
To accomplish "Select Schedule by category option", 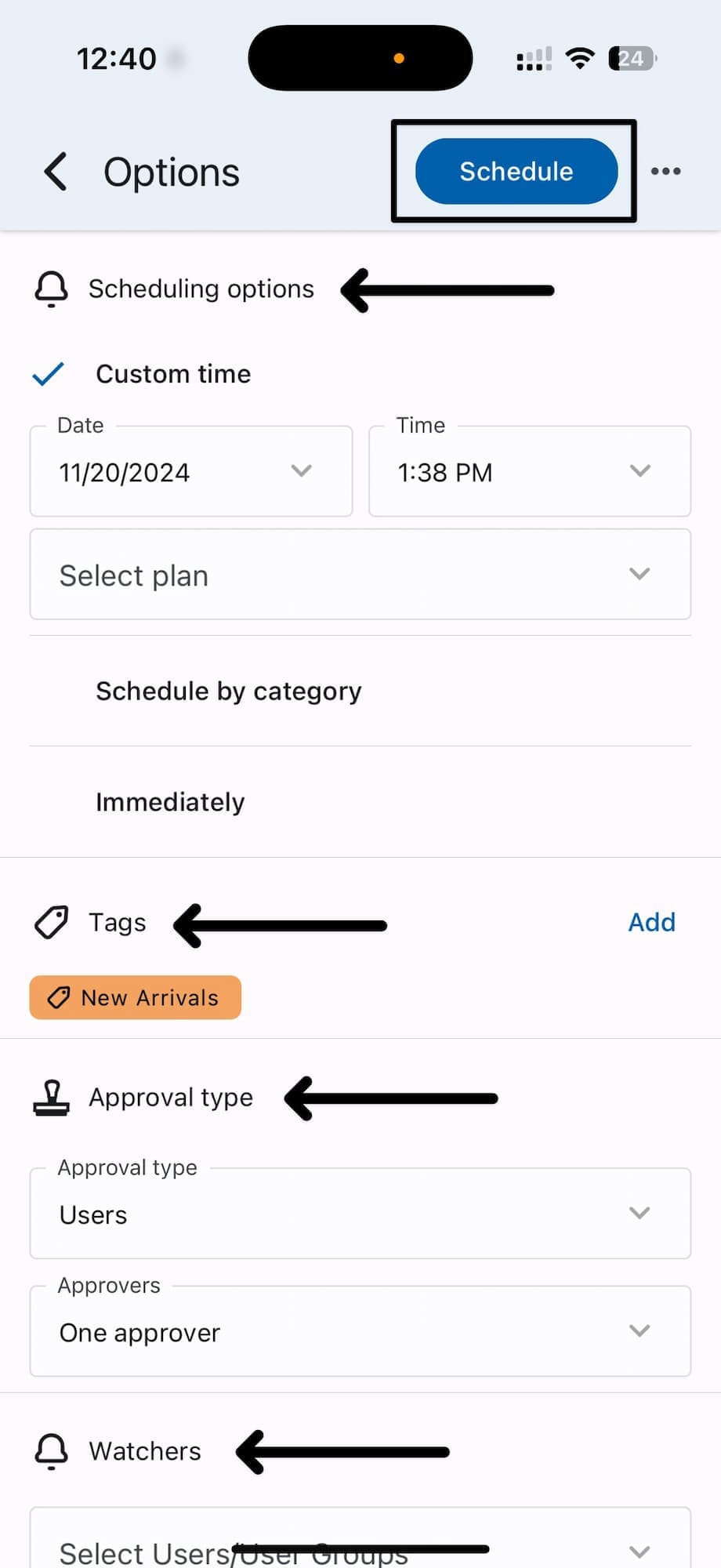I will pyautogui.click(x=228, y=691).
